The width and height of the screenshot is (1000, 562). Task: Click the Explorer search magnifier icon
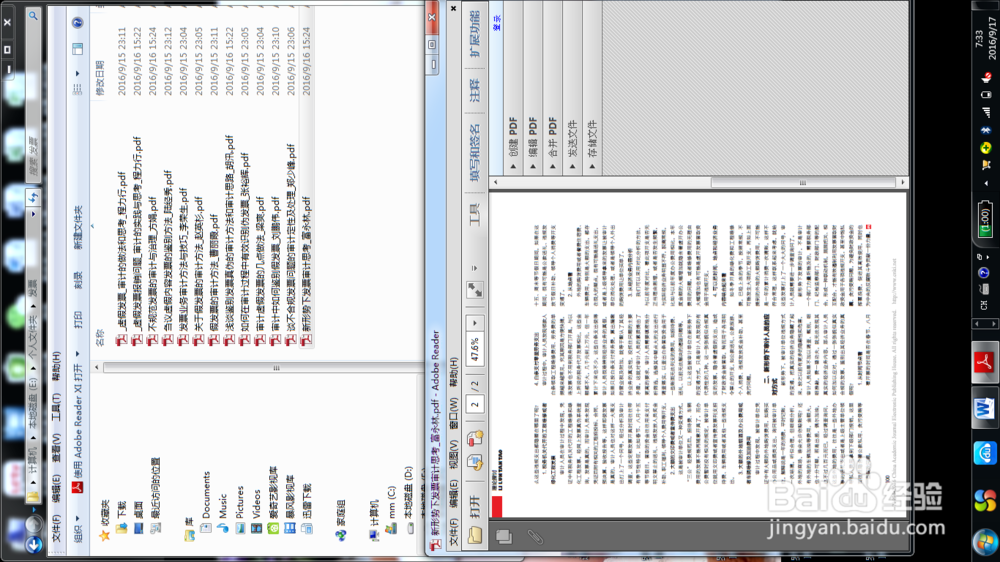pyautogui.click(x=33, y=15)
